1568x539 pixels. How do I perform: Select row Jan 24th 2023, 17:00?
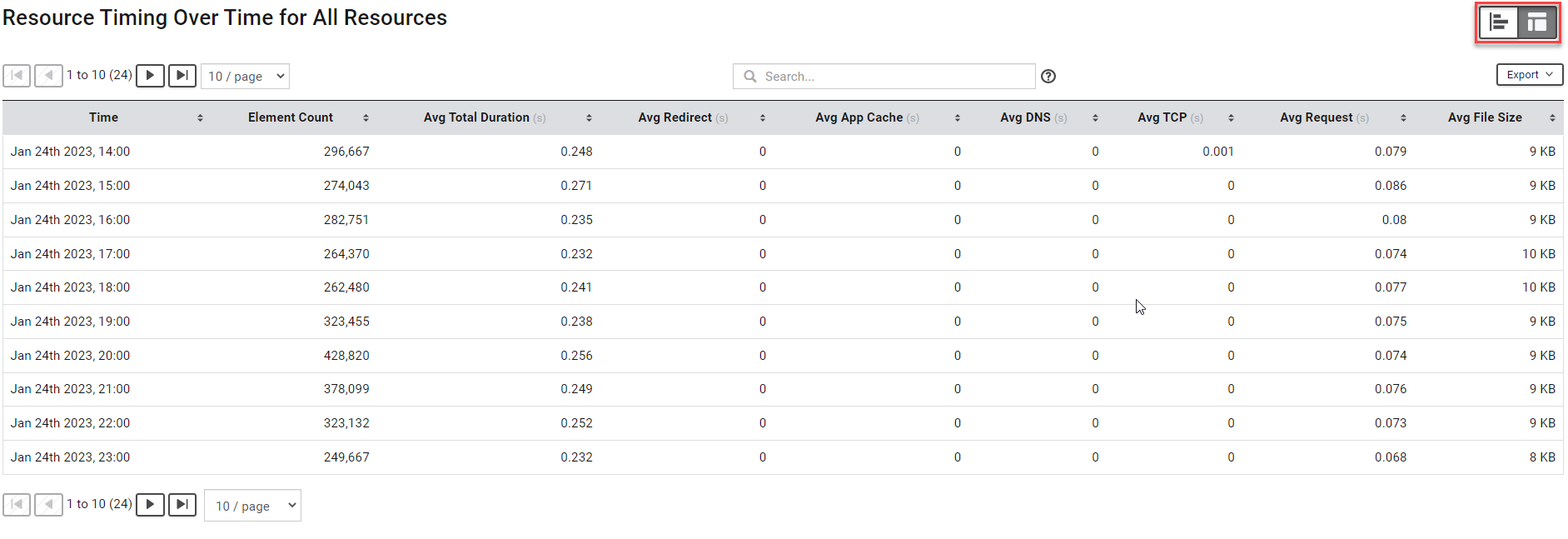783,254
